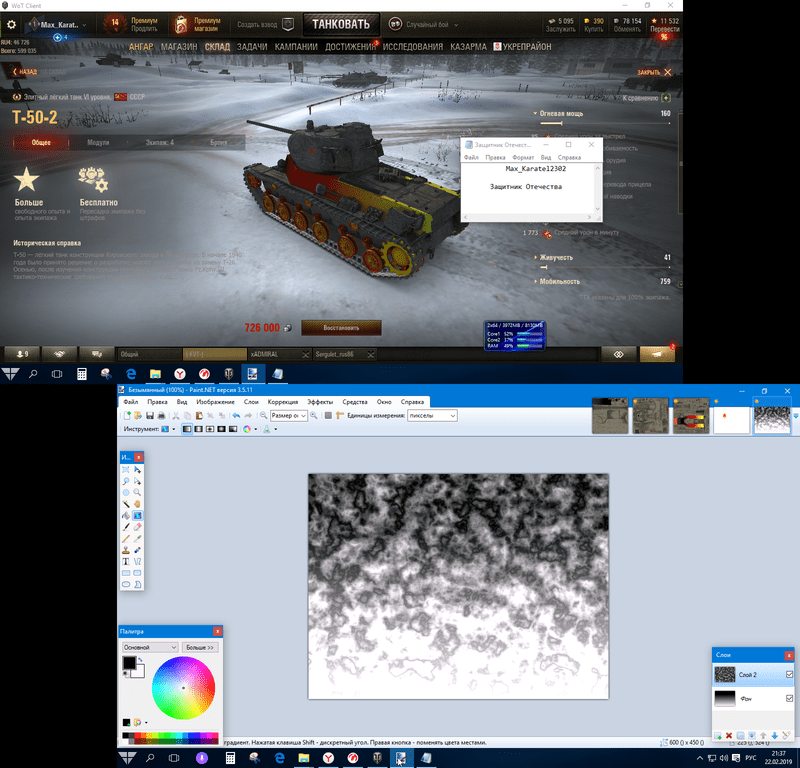Image resolution: width=800 pixels, height=768 pixels.
Task: Open the Изображение menu in Paint.NET
Action: tap(215, 402)
